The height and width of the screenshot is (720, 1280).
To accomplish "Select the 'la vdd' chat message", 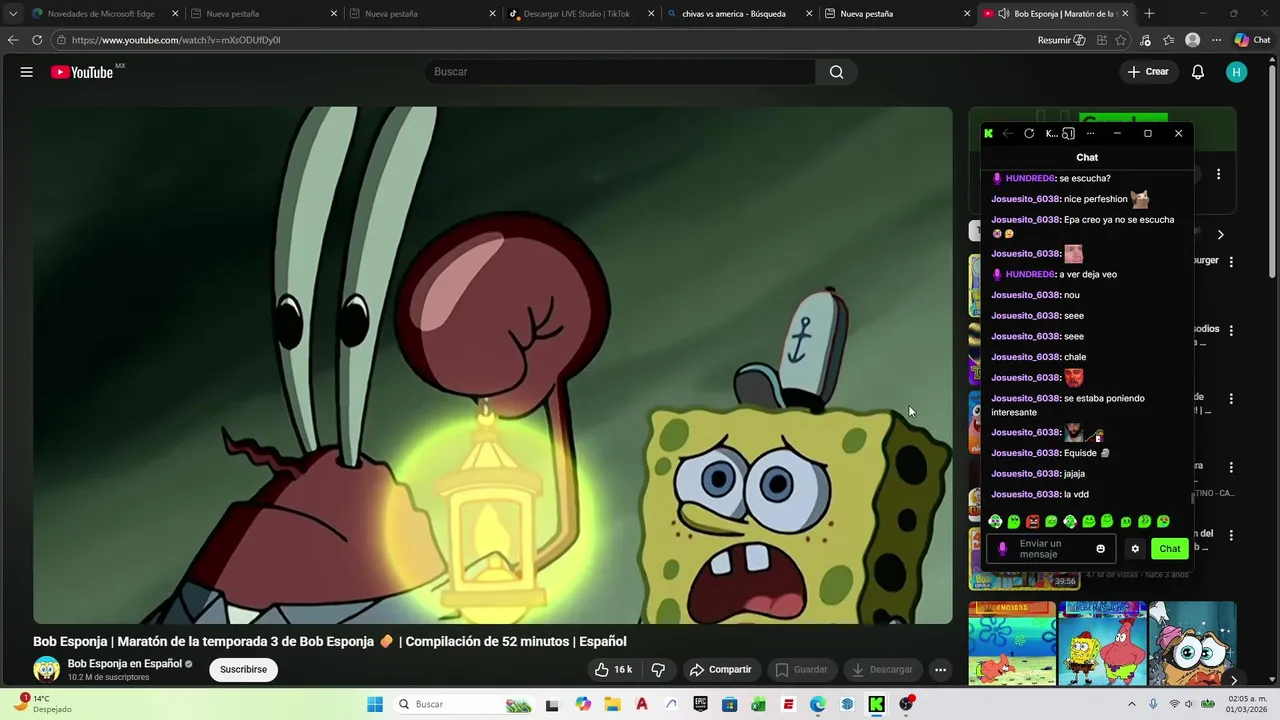I will point(1040,494).
